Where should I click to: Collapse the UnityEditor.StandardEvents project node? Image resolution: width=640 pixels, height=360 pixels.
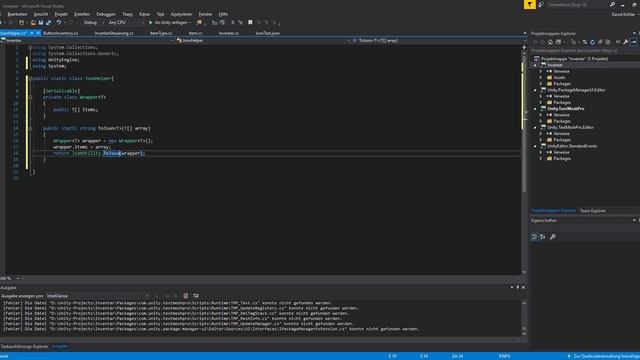point(535,146)
